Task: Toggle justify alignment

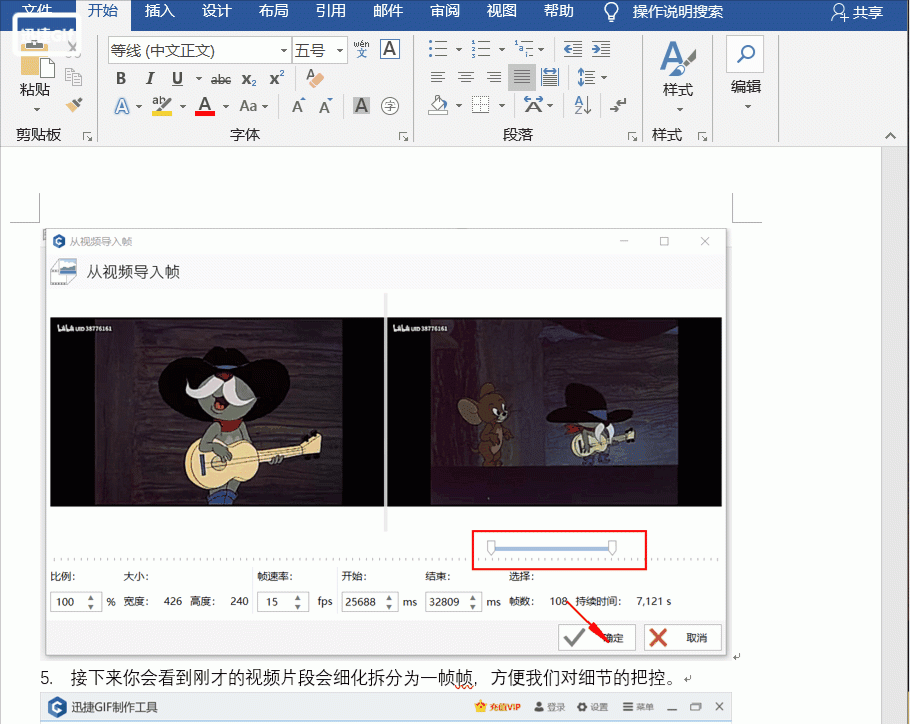Action: (522, 77)
